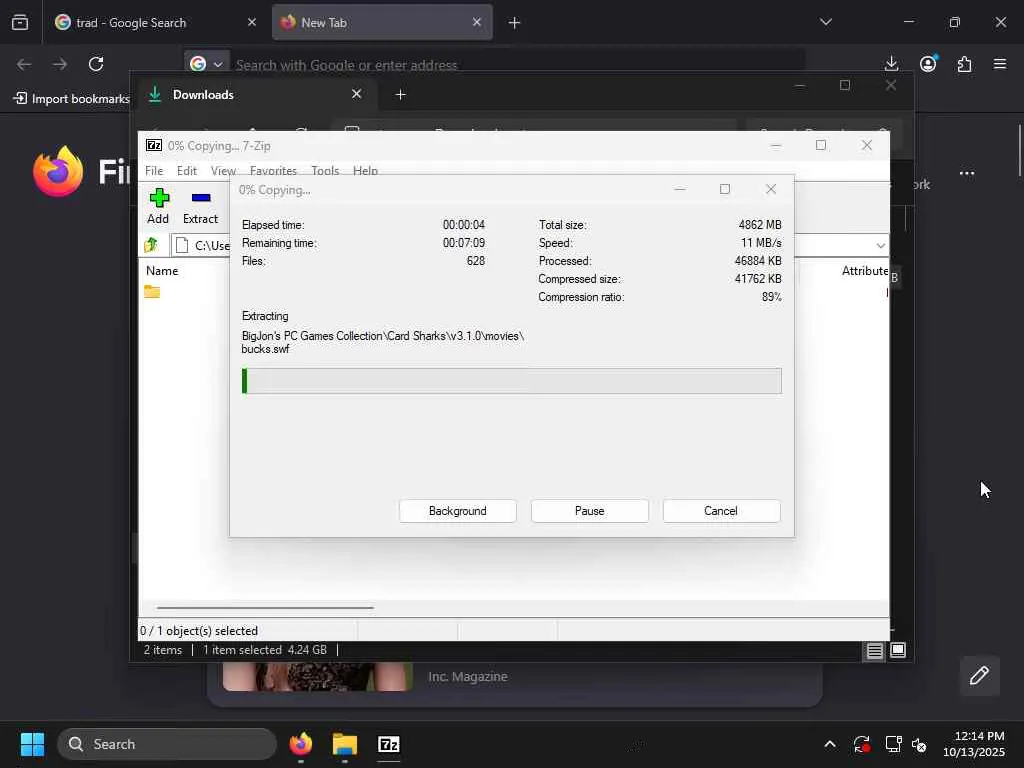Screen dimensions: 1024x768
Task: Open the 7-Zip Tools menu
Action: pyautogui.click(x=325, y=170)
